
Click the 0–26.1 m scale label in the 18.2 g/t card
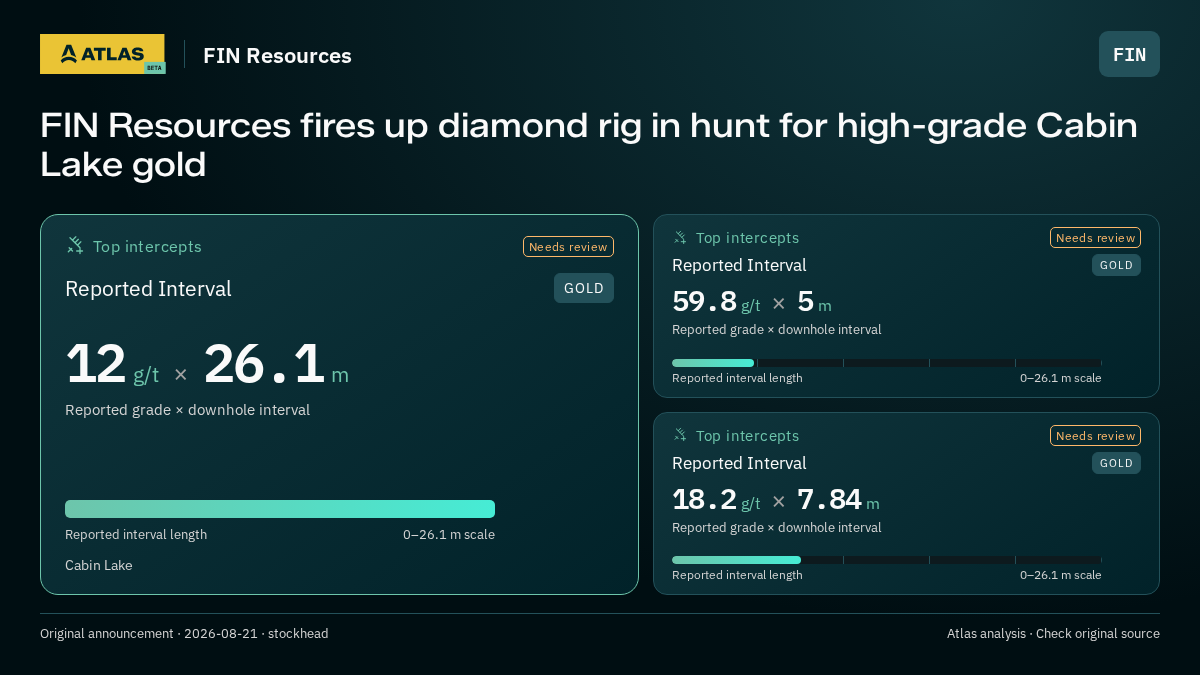tap(1060, 575)
